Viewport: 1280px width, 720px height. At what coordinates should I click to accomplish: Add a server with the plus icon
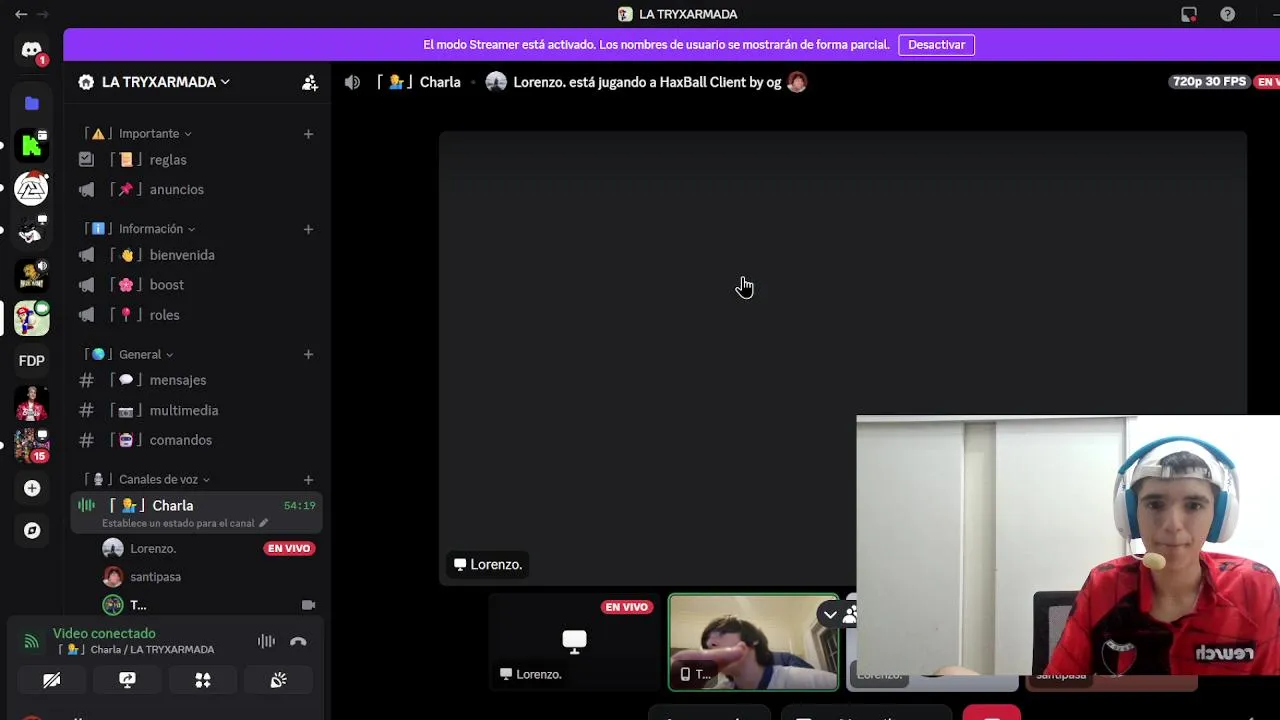click(32, 488)
